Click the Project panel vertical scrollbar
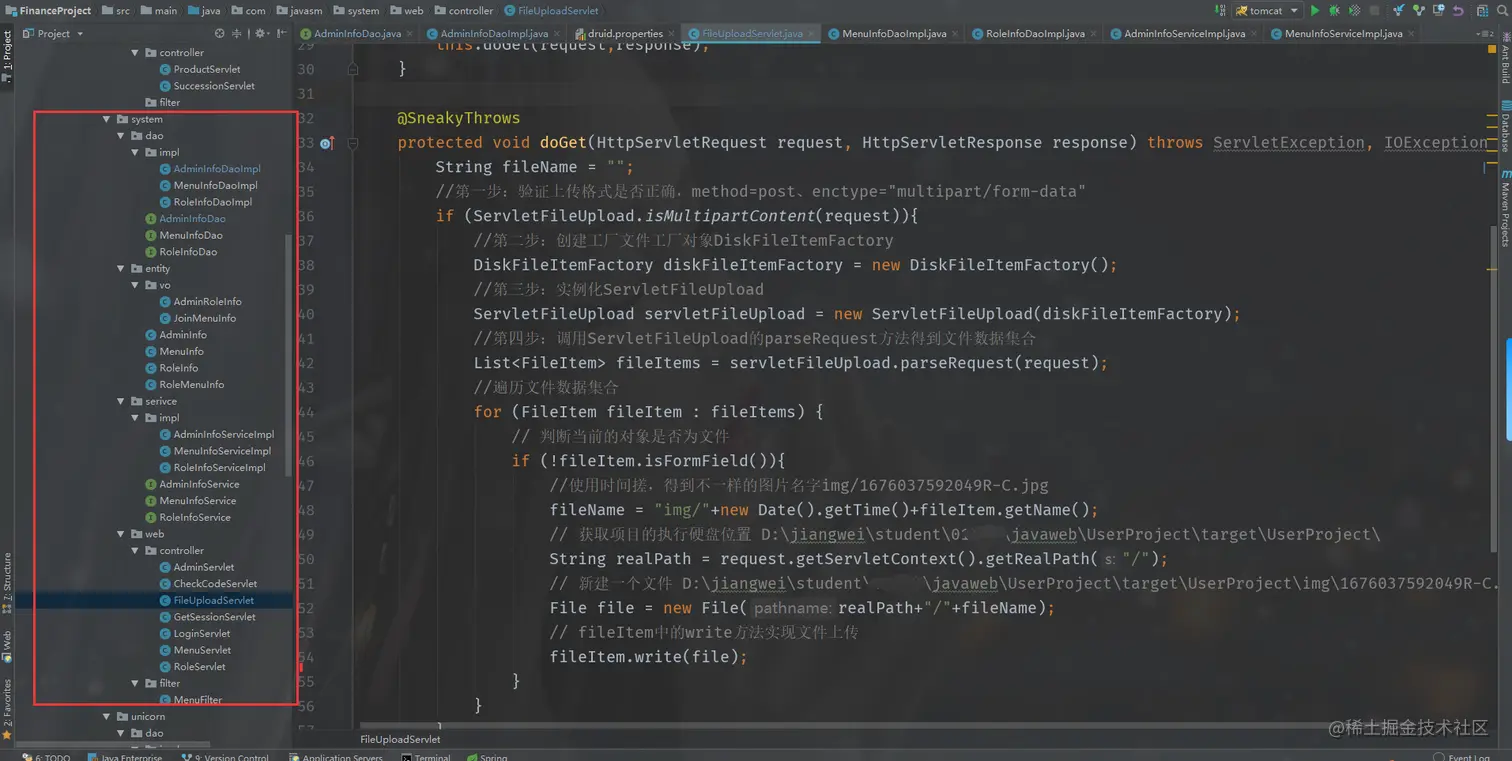This screenshot has height=761, width=1512. (289, 355)
